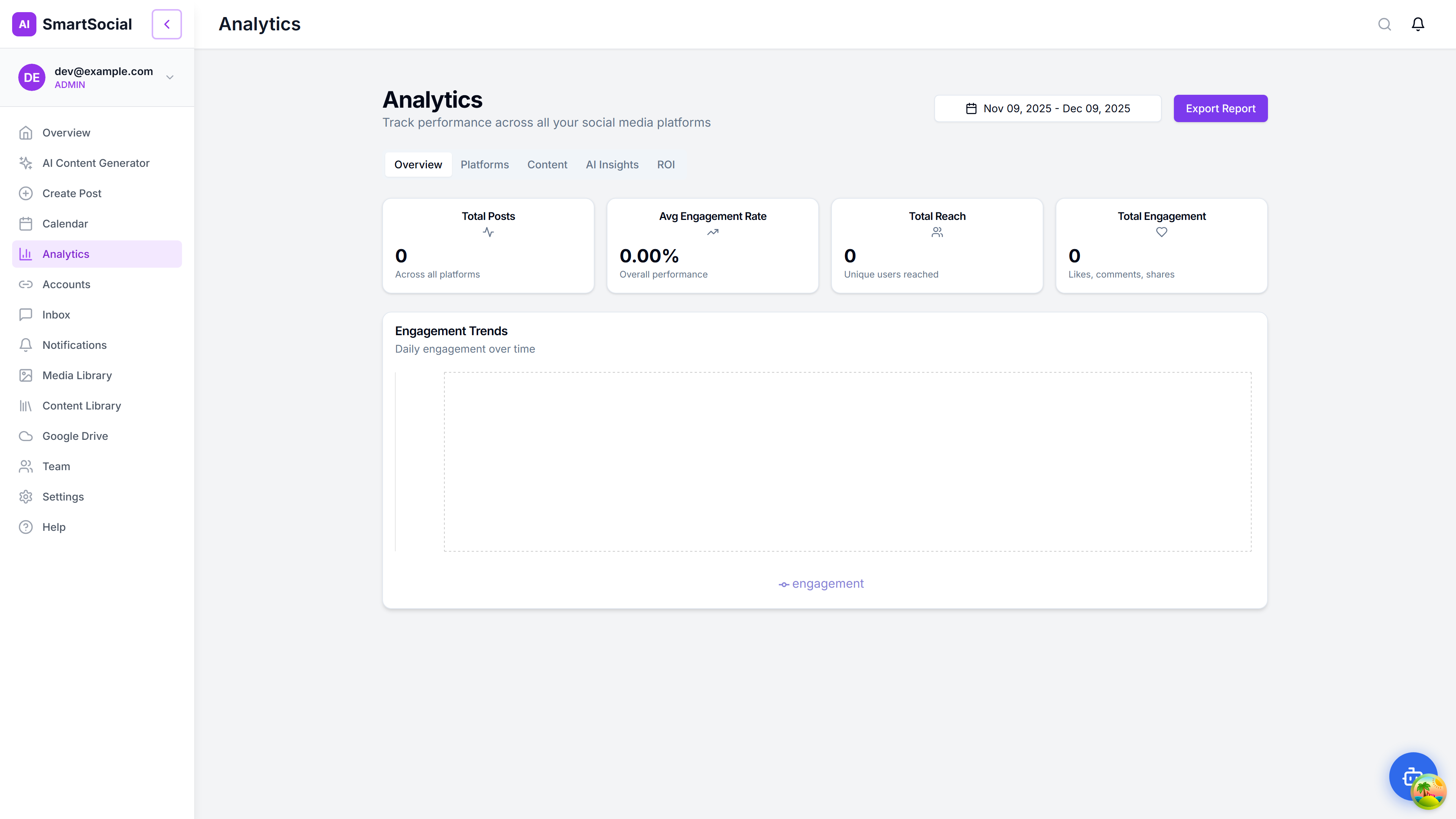Viewport: 1456px width, 819px height.
Task: Toggle the engagement legend in chart
Action: point(821,584)
